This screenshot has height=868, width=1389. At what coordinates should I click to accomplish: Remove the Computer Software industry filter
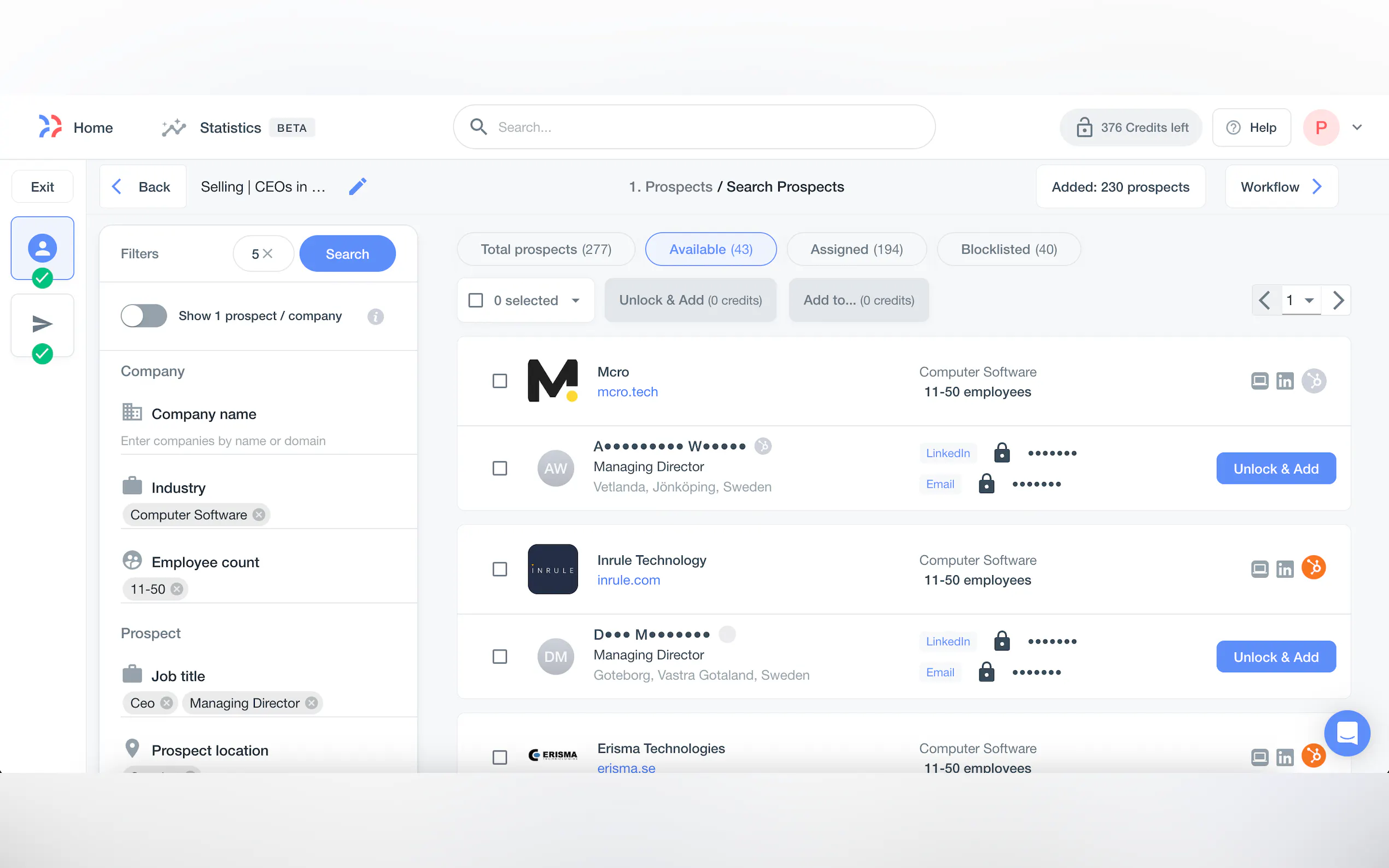(259, 515)
